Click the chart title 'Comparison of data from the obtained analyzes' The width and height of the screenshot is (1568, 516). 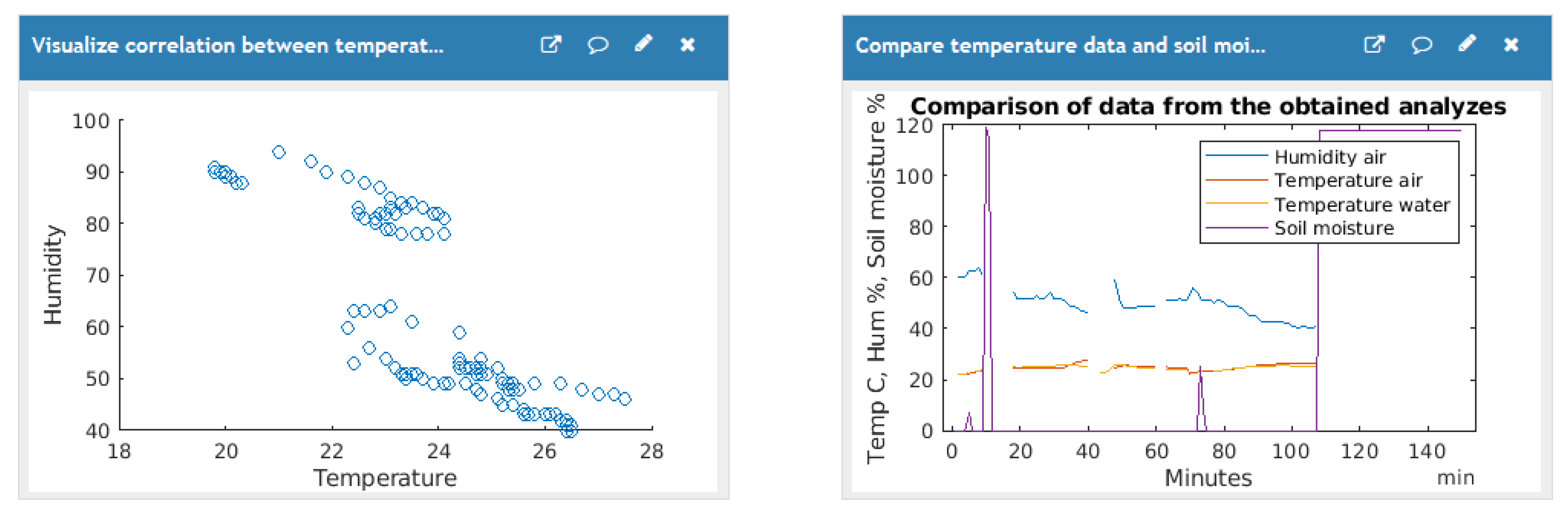[1208, 106]
